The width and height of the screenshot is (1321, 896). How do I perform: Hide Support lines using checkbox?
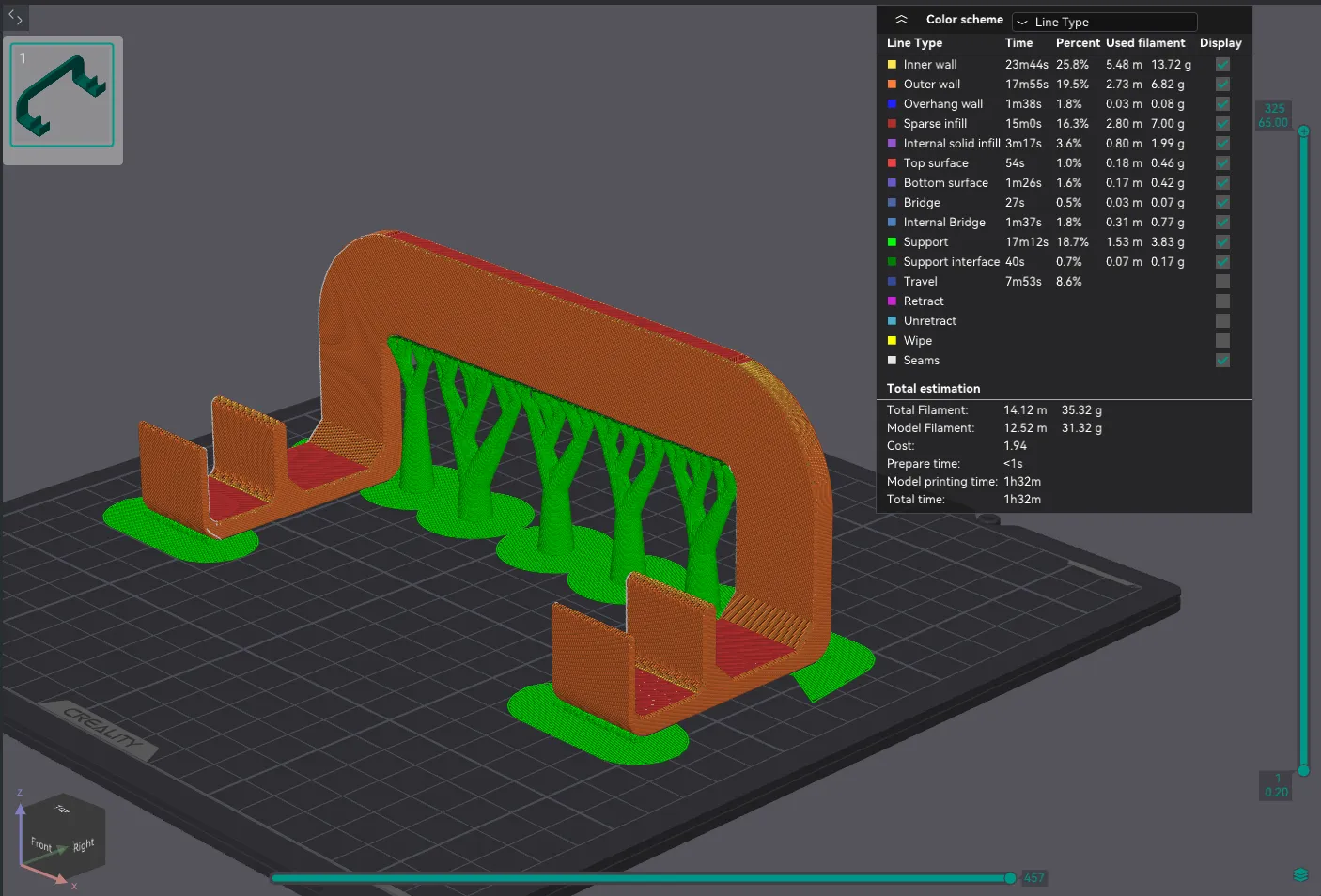pyautogui.click(x=1222, y=242)
